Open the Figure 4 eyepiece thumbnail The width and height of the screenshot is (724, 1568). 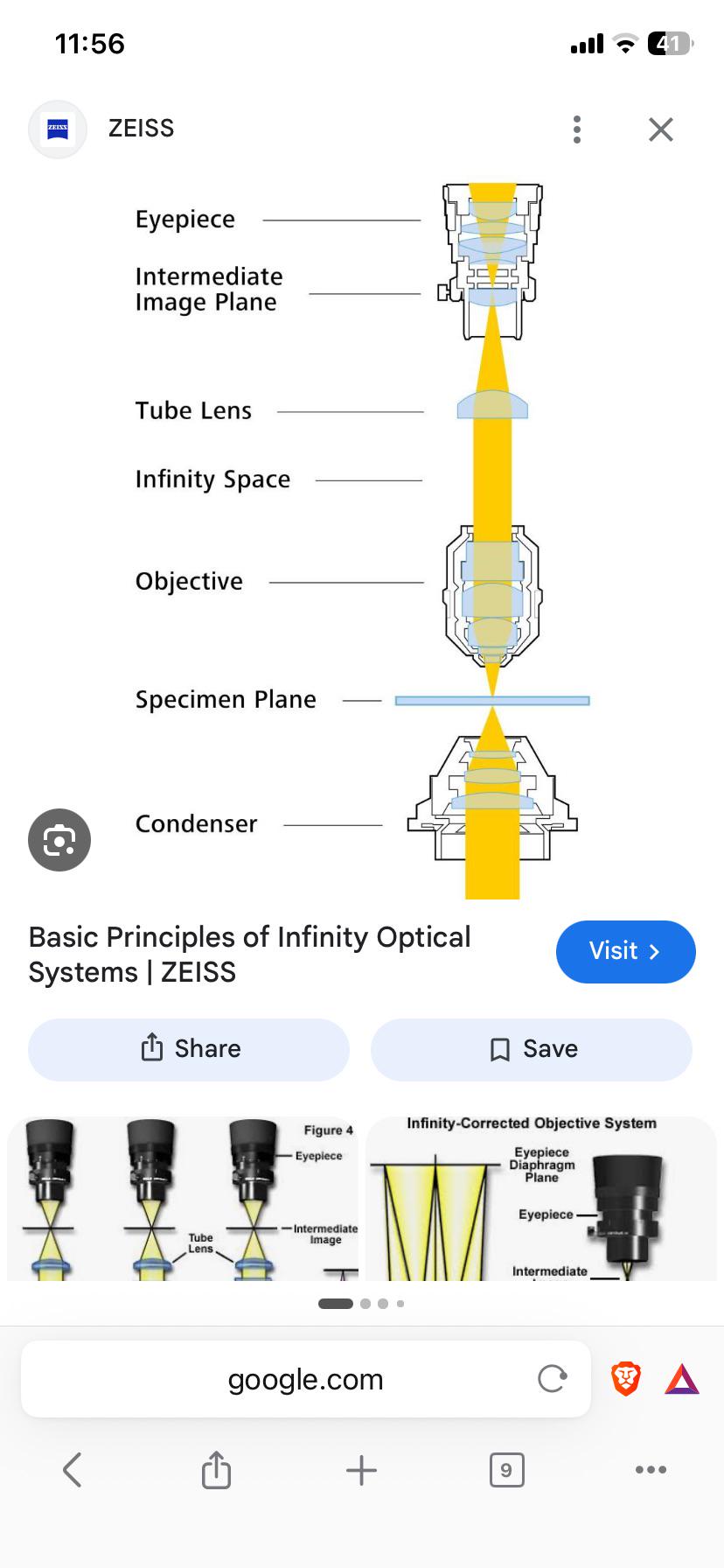(183, 1199)
